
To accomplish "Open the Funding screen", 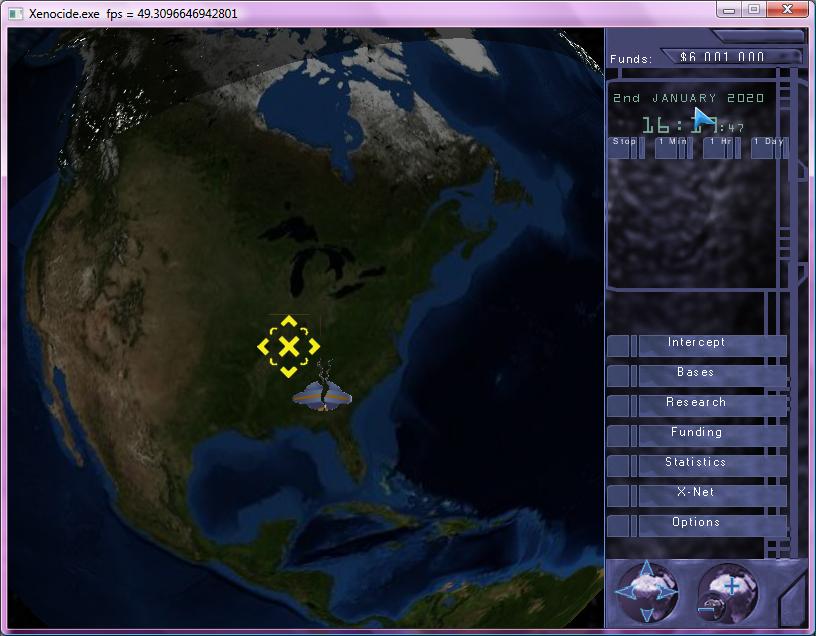I will (696, 436).
